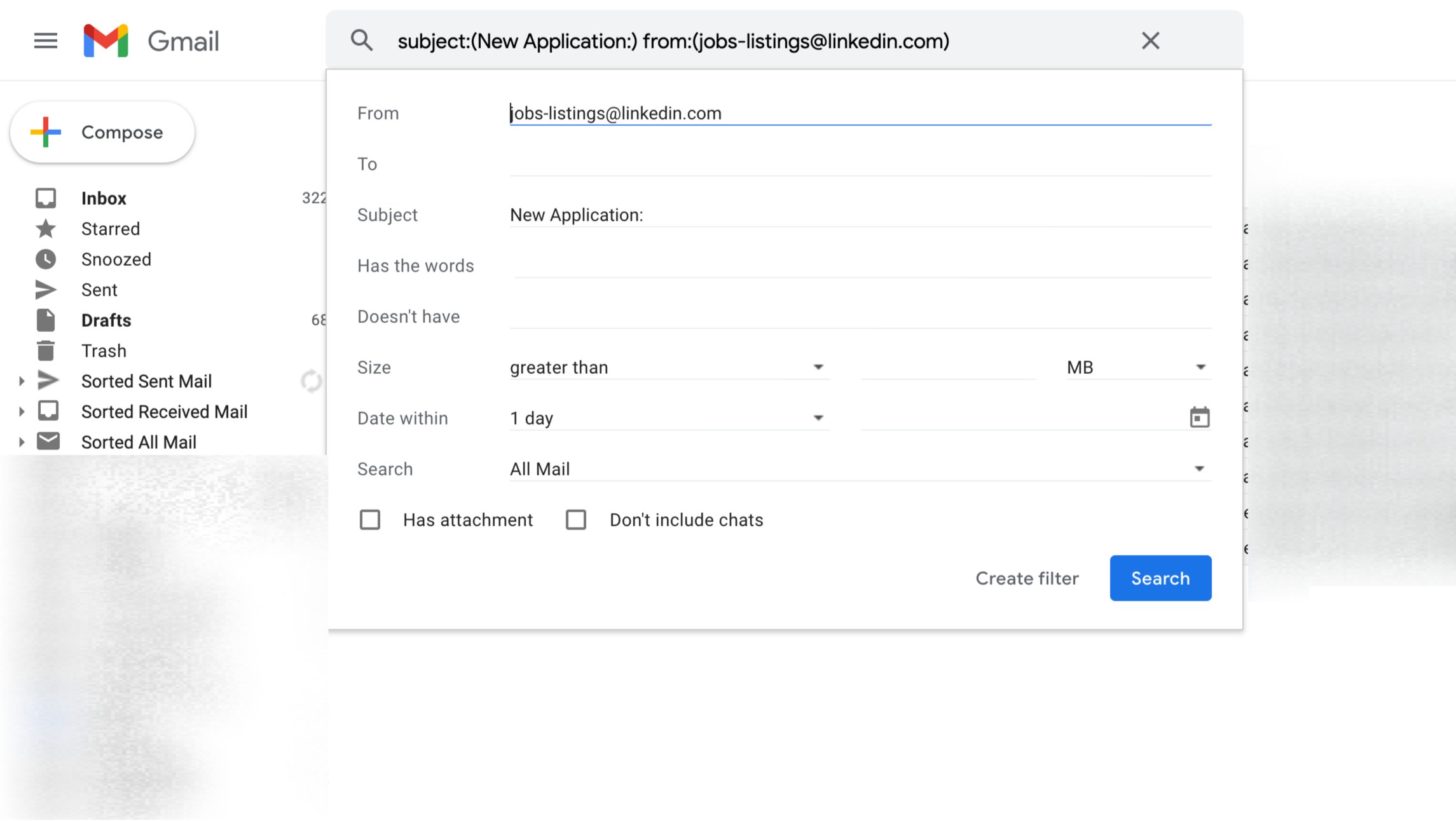The width and height of the screenshot is (1456, 821).
Task: Click the Compose plus icon
Action: 46,132
